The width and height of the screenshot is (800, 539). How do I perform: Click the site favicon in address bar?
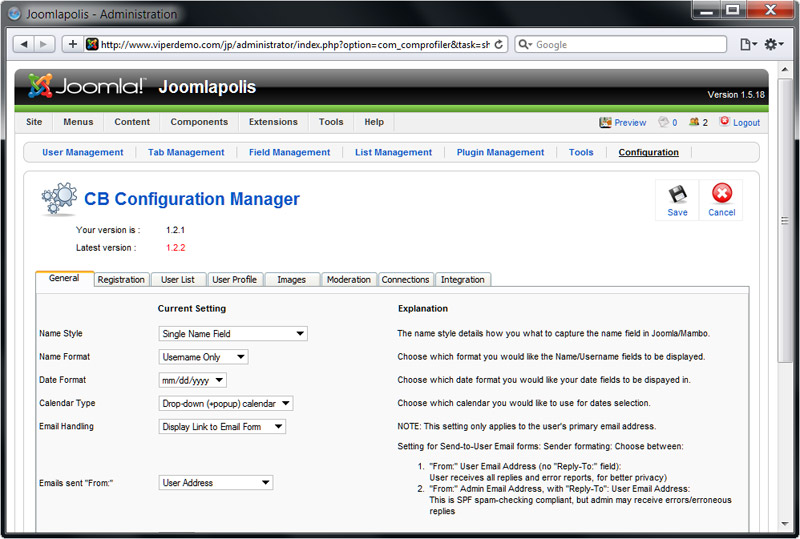(x=92, y=44)
